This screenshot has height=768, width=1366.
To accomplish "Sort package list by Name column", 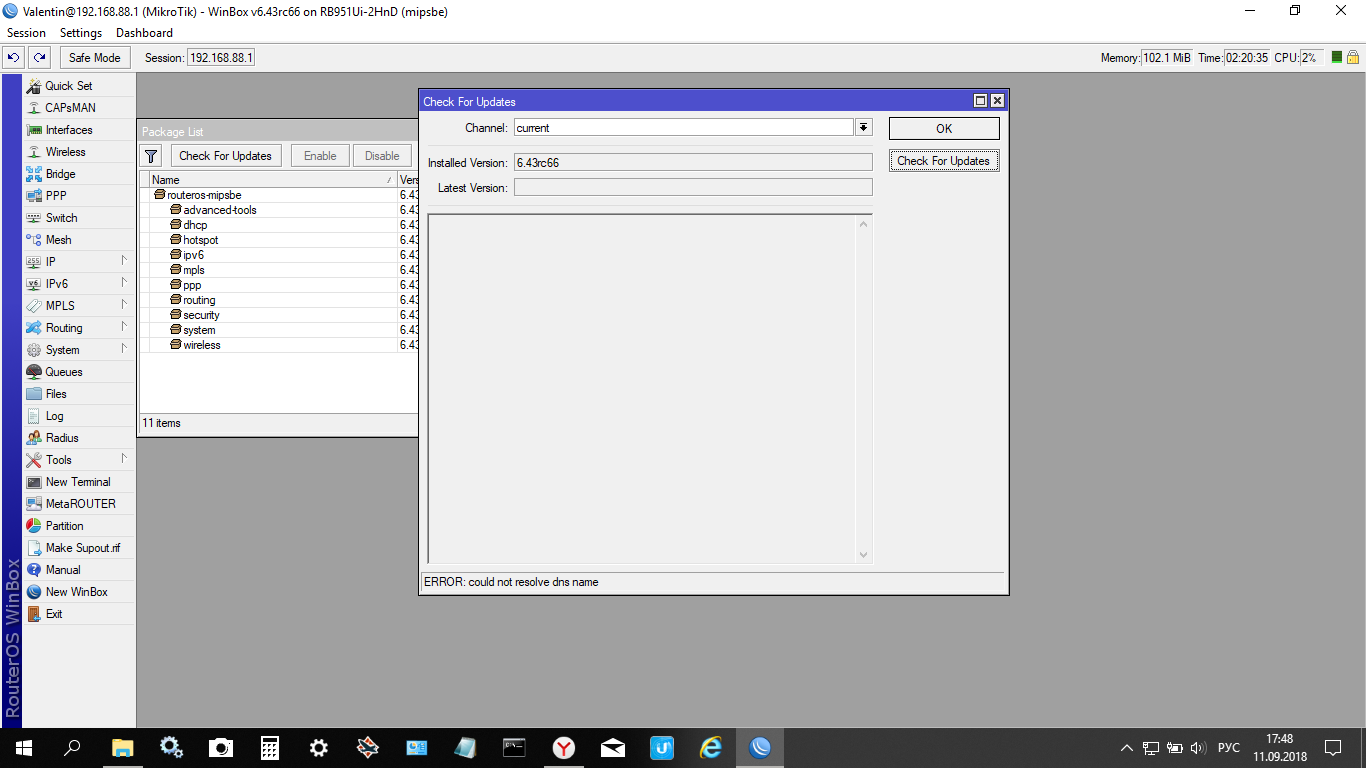I will [272, 180].
